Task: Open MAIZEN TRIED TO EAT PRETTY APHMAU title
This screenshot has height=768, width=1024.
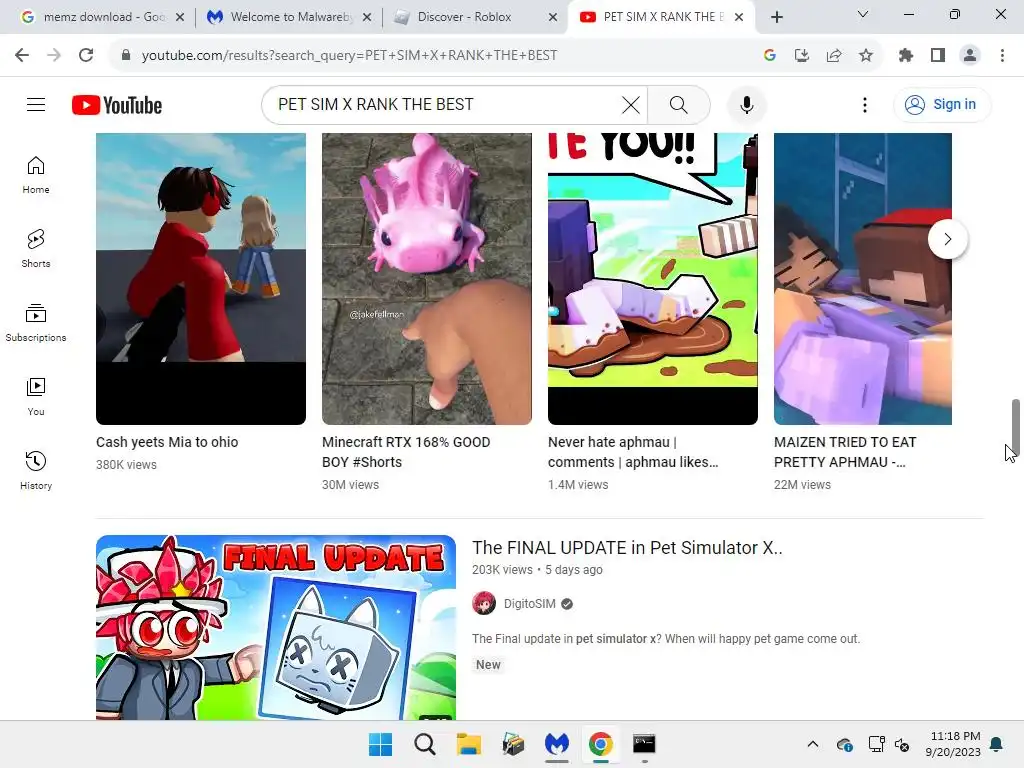Action: coord(845,452)
